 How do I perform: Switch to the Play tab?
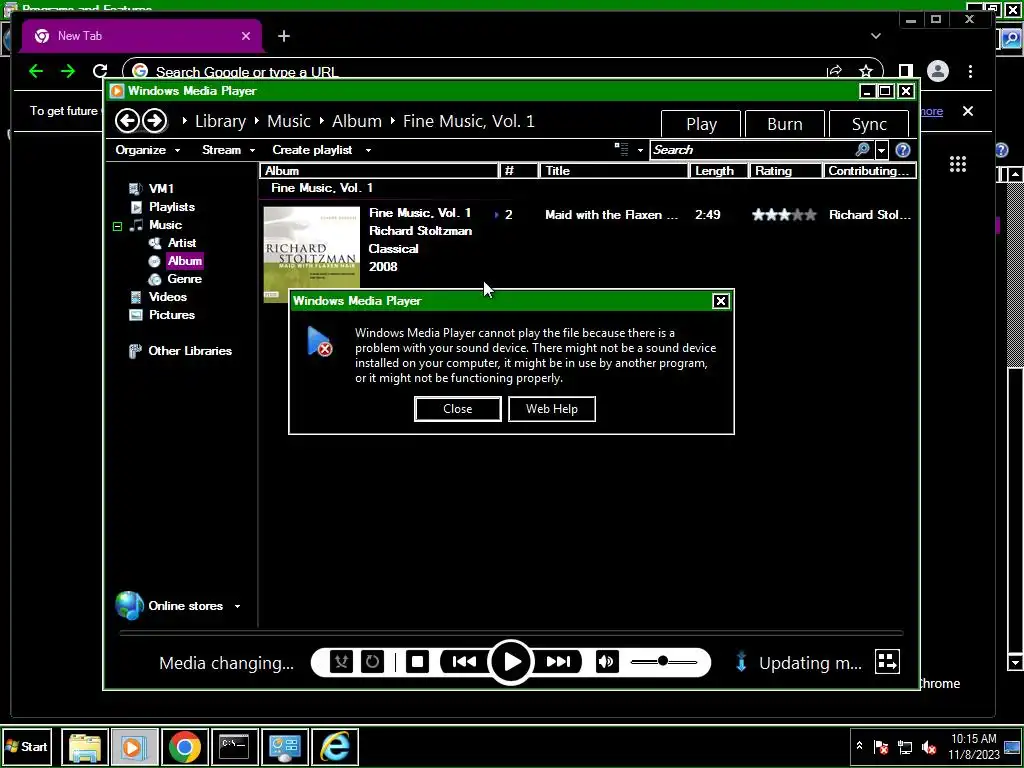(701, 123)
